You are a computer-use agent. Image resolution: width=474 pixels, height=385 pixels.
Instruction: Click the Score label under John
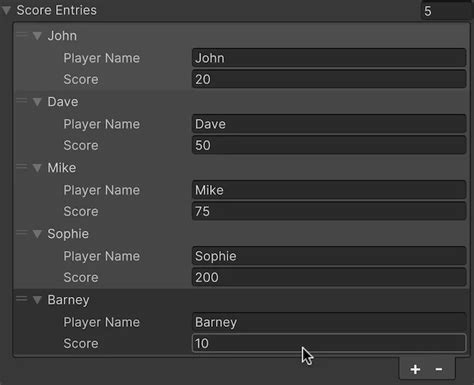81,79
